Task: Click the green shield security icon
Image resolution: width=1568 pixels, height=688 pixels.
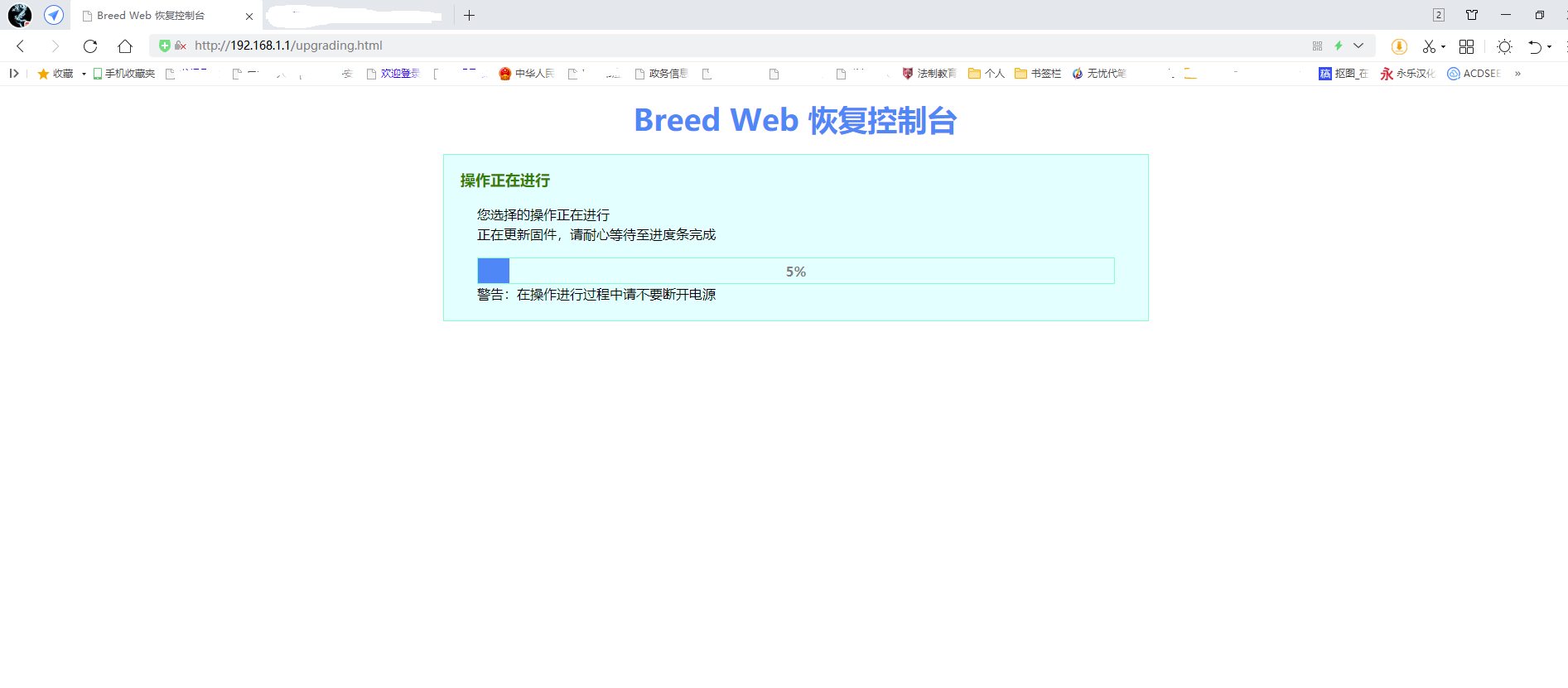Action: click(164, 46)
